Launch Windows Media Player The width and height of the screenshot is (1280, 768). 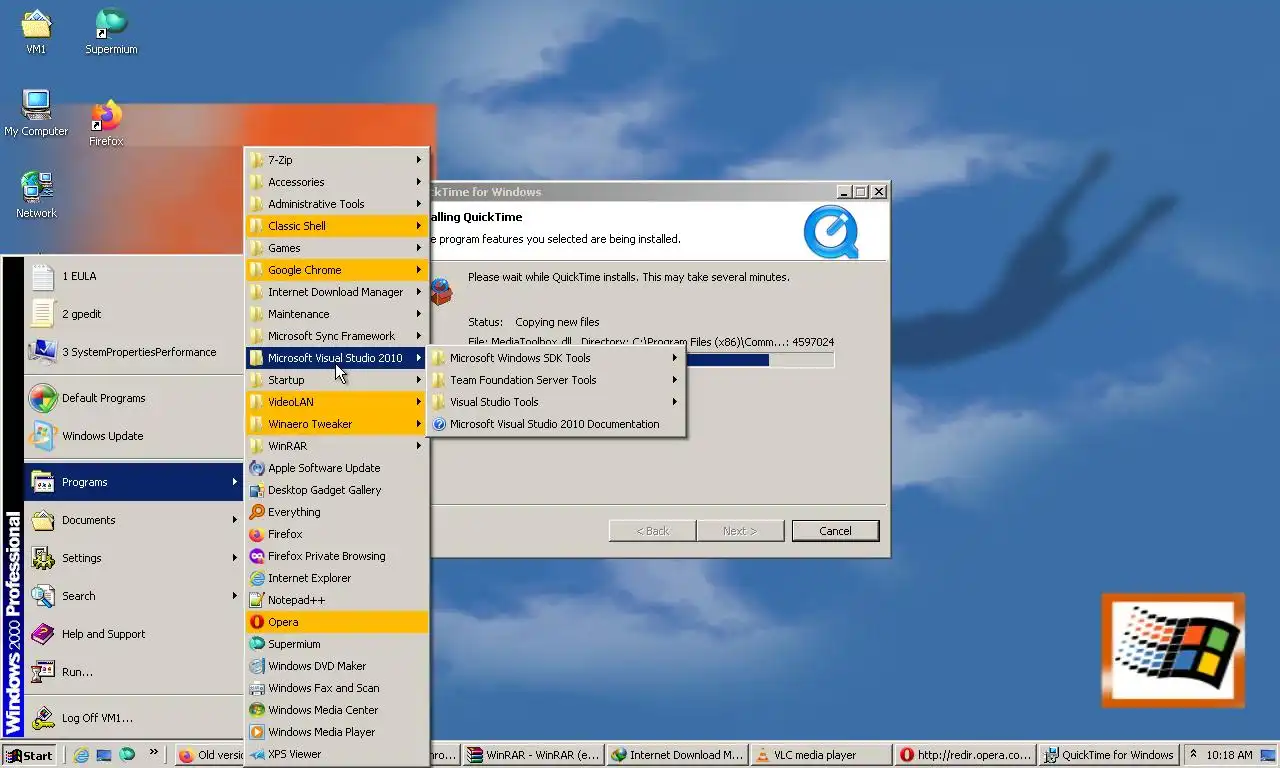click(337, 732)
